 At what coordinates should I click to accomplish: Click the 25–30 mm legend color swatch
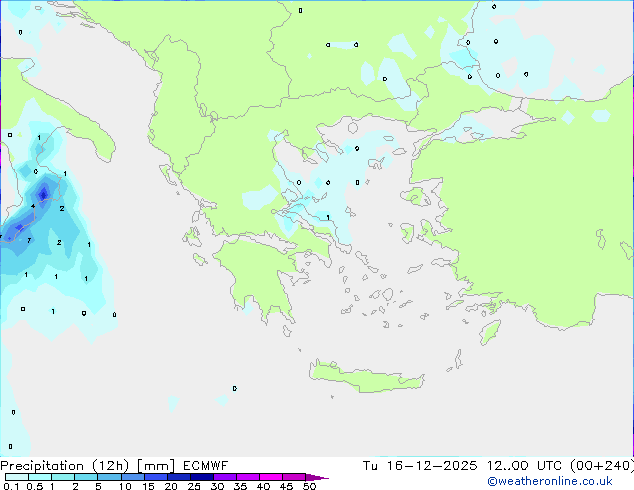click(201, 477)
